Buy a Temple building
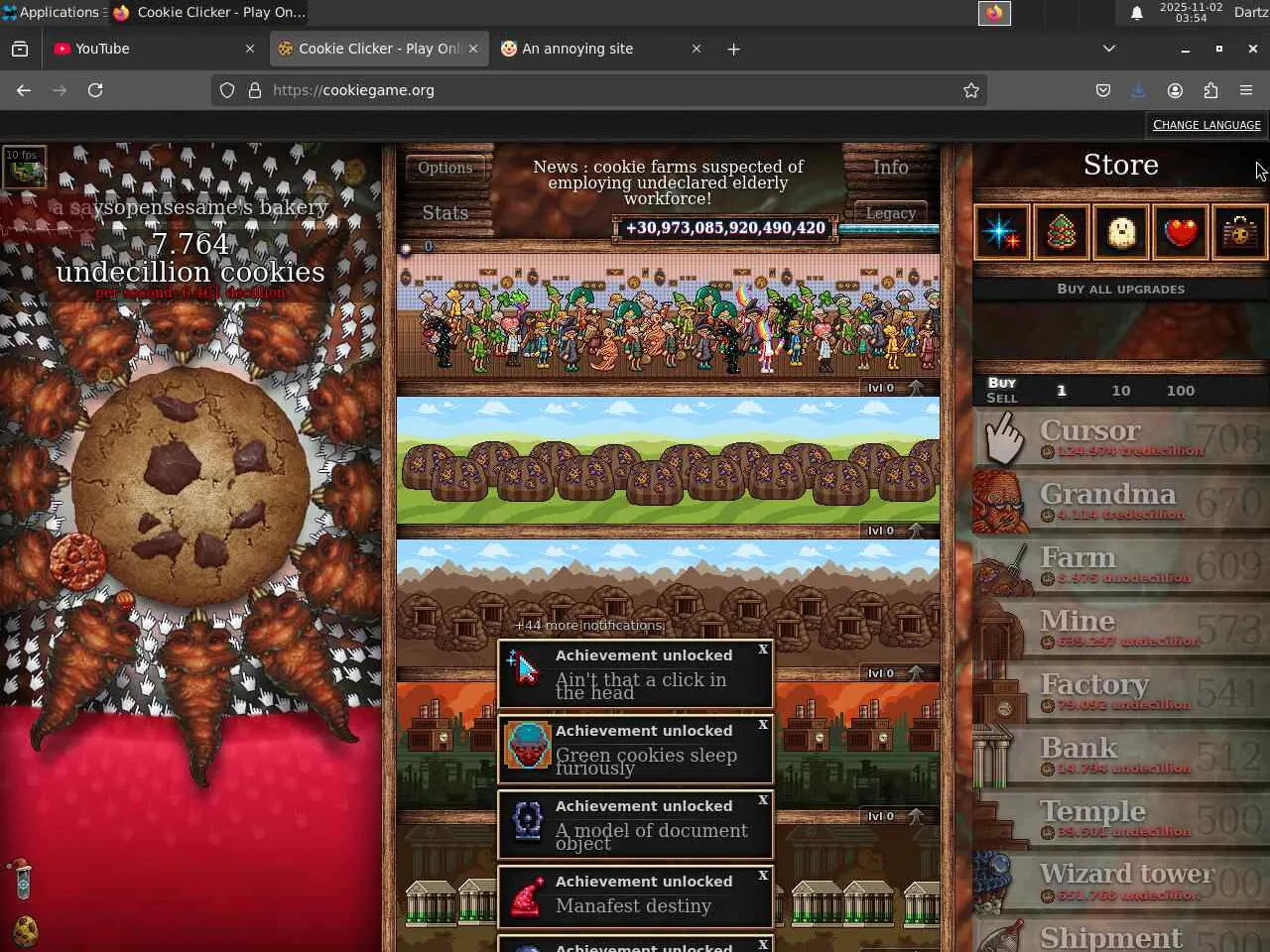Screen dimensions: 1270x952 1121,819
